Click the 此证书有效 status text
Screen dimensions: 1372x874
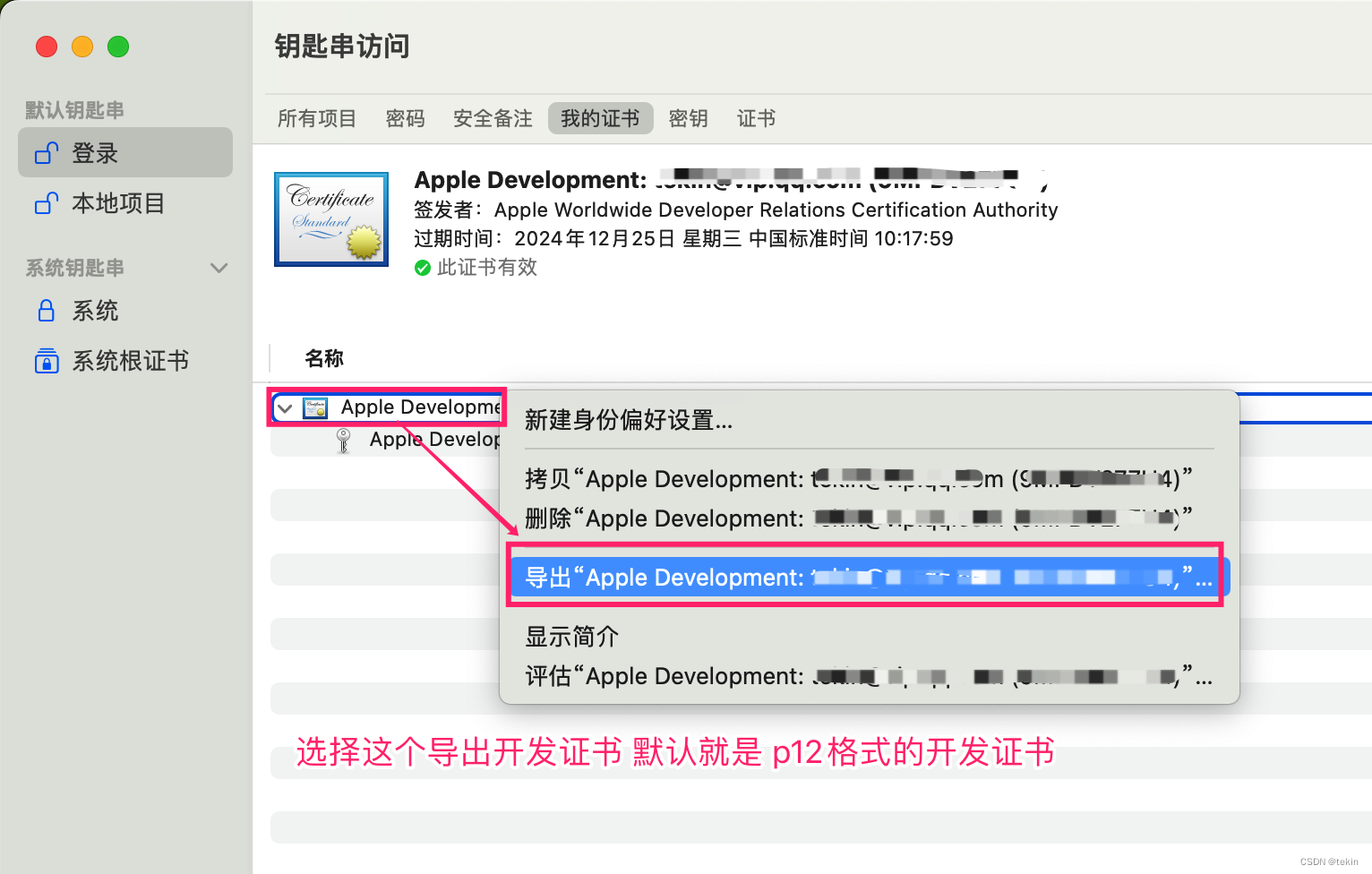[487, 268]
